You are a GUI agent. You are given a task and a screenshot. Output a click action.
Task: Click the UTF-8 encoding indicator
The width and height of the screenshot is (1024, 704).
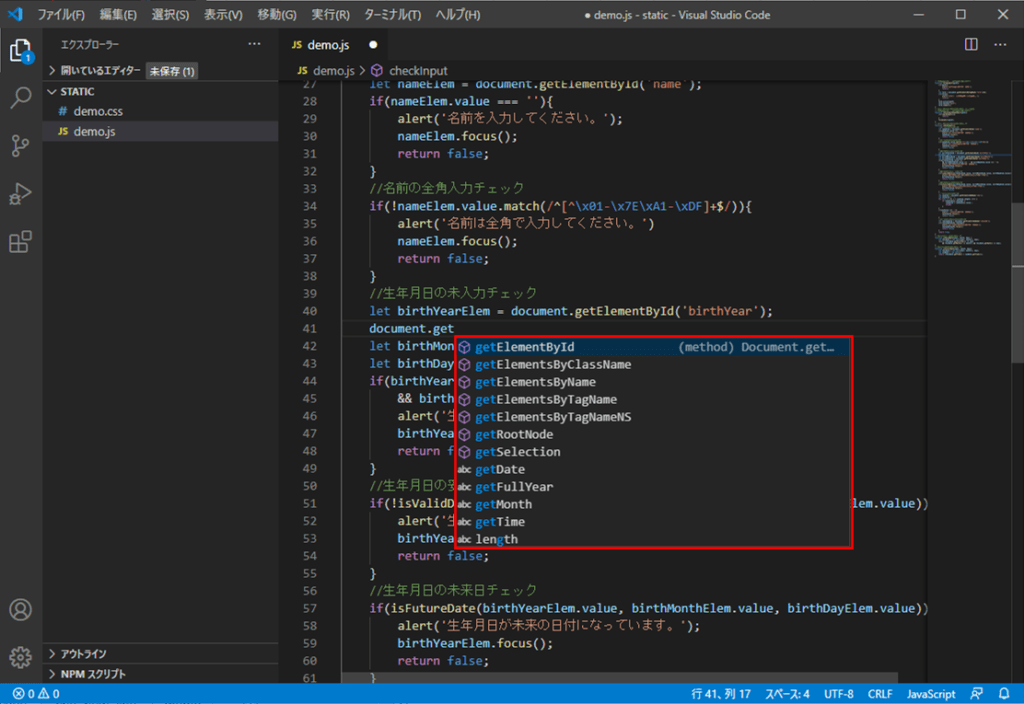(x=837, y=693)
